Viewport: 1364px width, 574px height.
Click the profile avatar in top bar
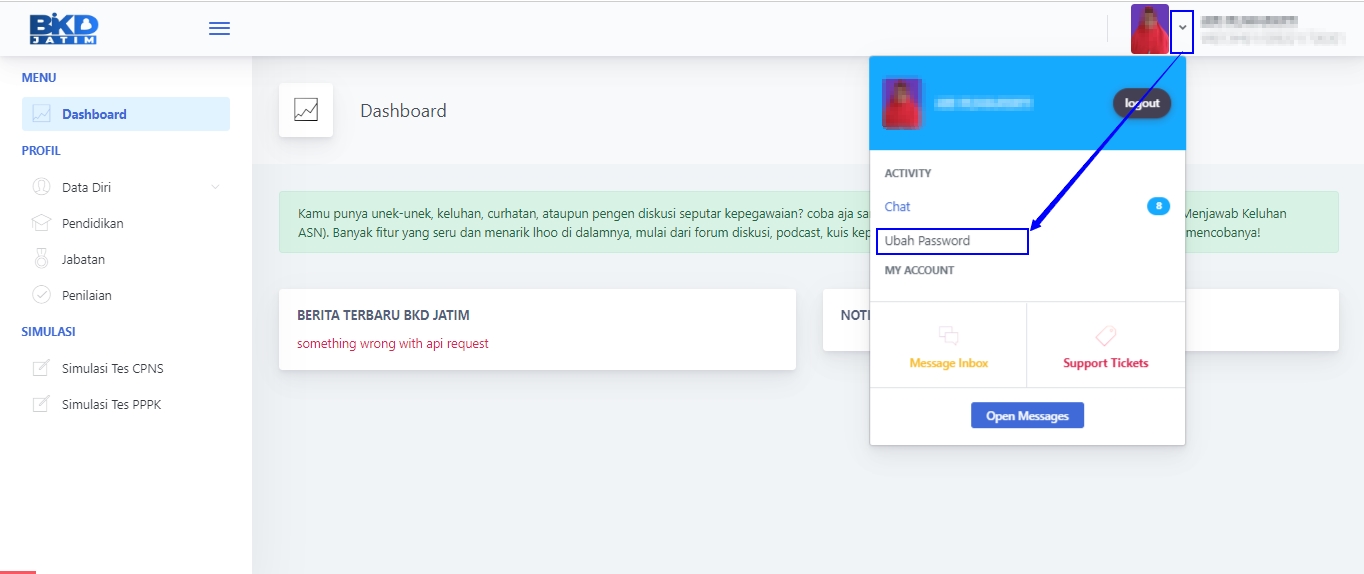pos(1149,29)
